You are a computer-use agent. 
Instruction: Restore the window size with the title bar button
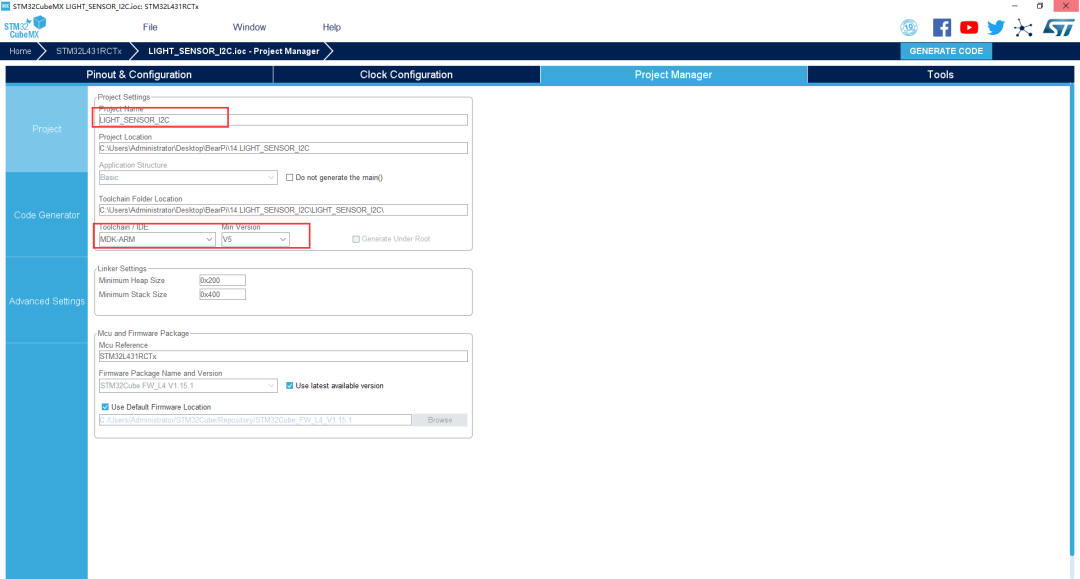pyautogui.click(x=1040, y=6)
